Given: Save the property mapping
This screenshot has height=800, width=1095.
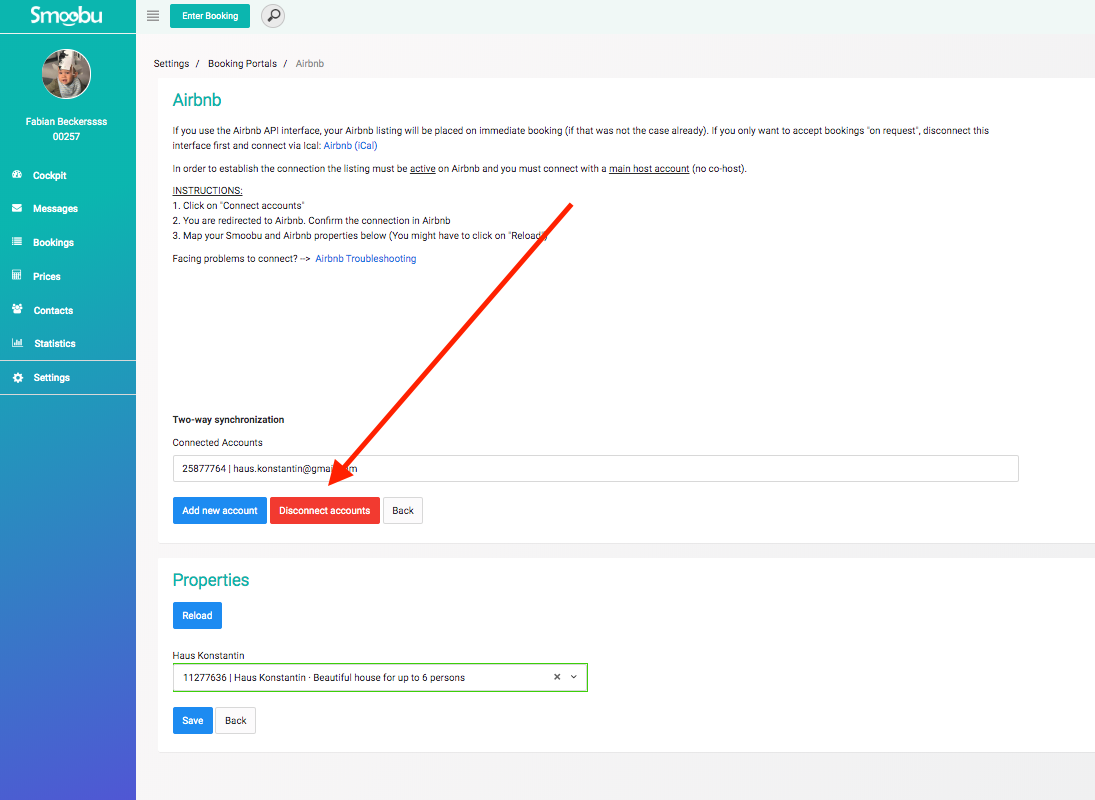Looking at the screenshot, I should (193, 720).
